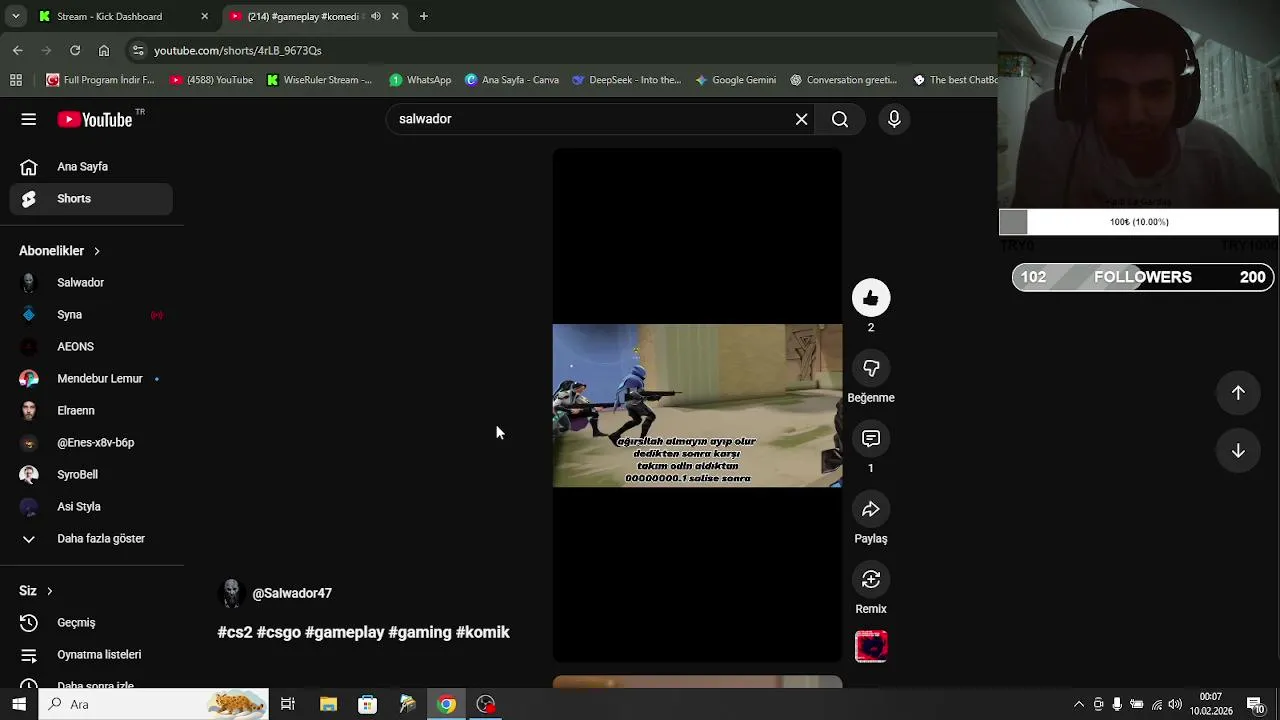Open Google Gemini bookmark
Viewport: 1280px width, 720px height.
pyautogui.click(x=735, y=80)
